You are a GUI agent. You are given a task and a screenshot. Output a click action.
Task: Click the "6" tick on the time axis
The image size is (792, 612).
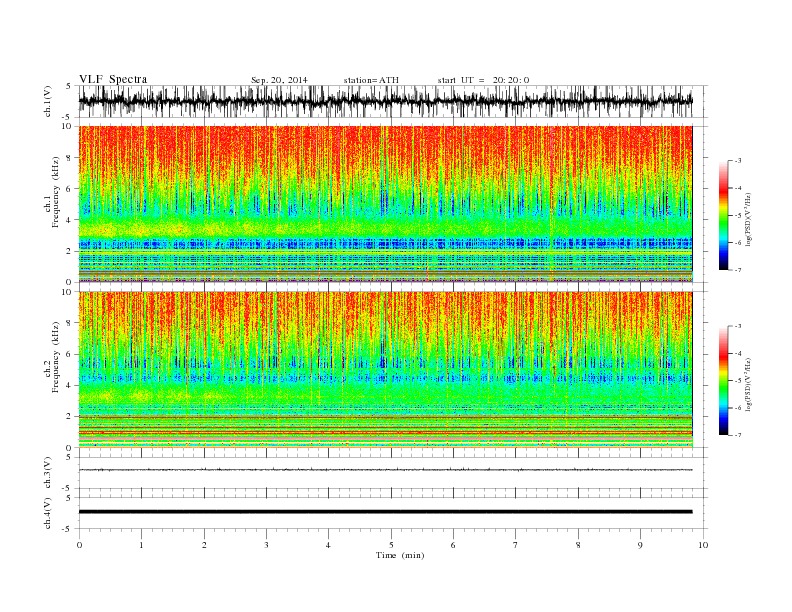coord(453,545)
